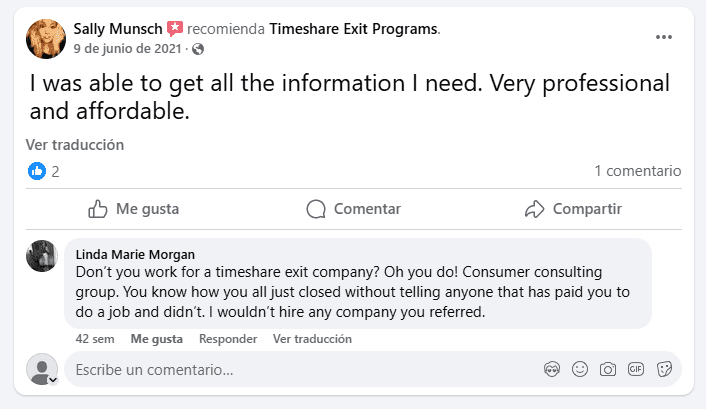
Task: Switch commenting profile via avatar arrow
Action: click(53, 380)
